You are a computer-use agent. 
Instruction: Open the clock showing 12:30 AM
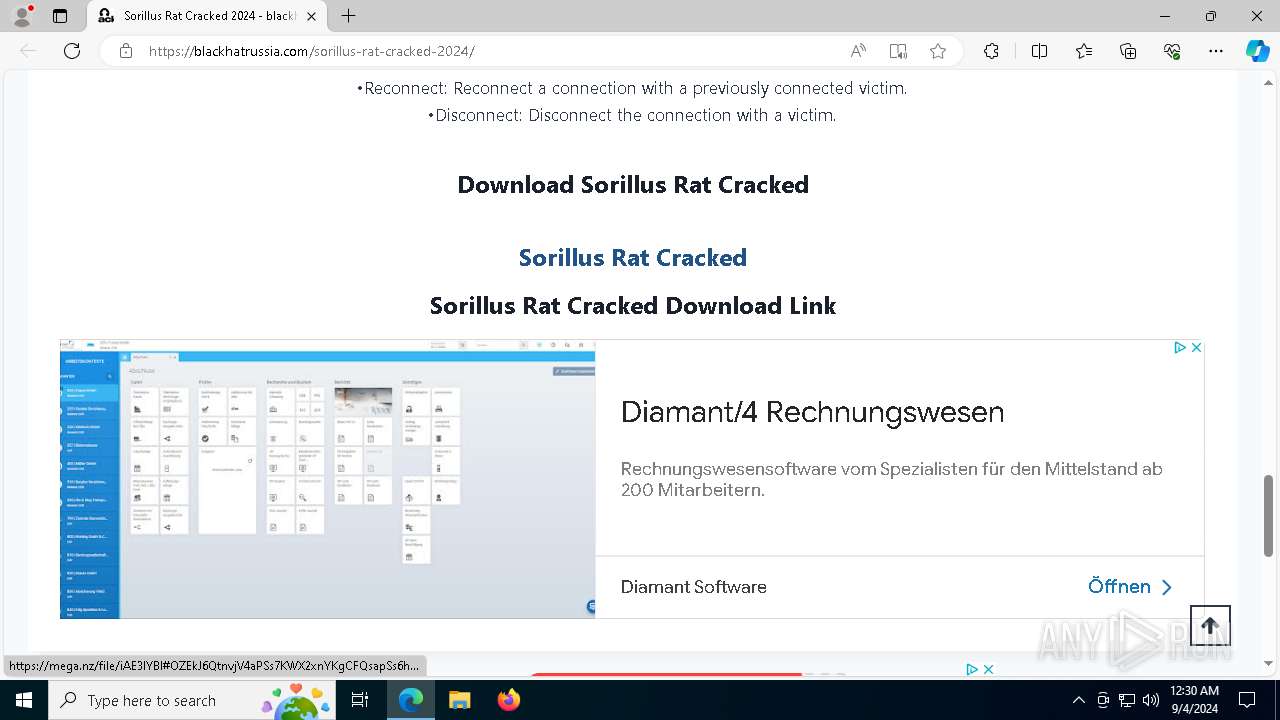coord(1194,700)
